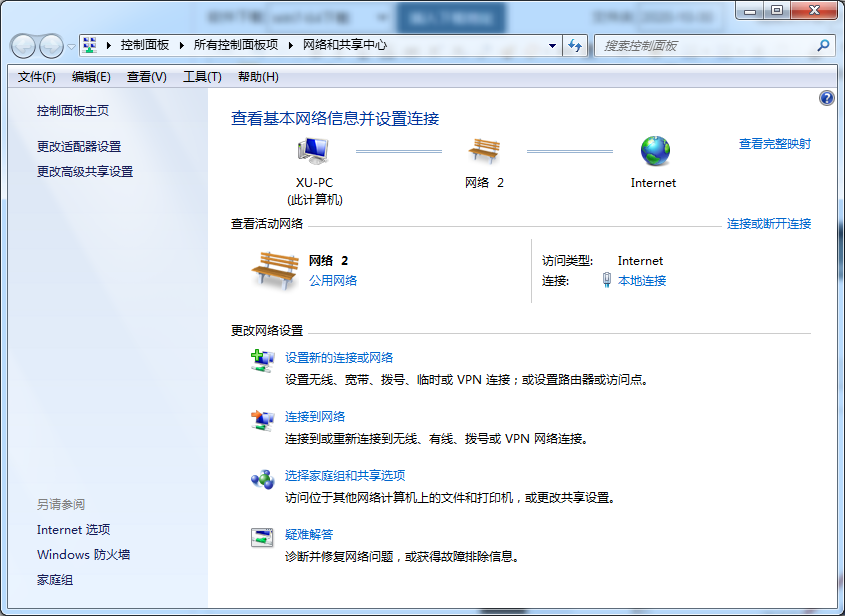Click the search magnifier icon
This screenshot has width=845, height=616.
(822, 45)
